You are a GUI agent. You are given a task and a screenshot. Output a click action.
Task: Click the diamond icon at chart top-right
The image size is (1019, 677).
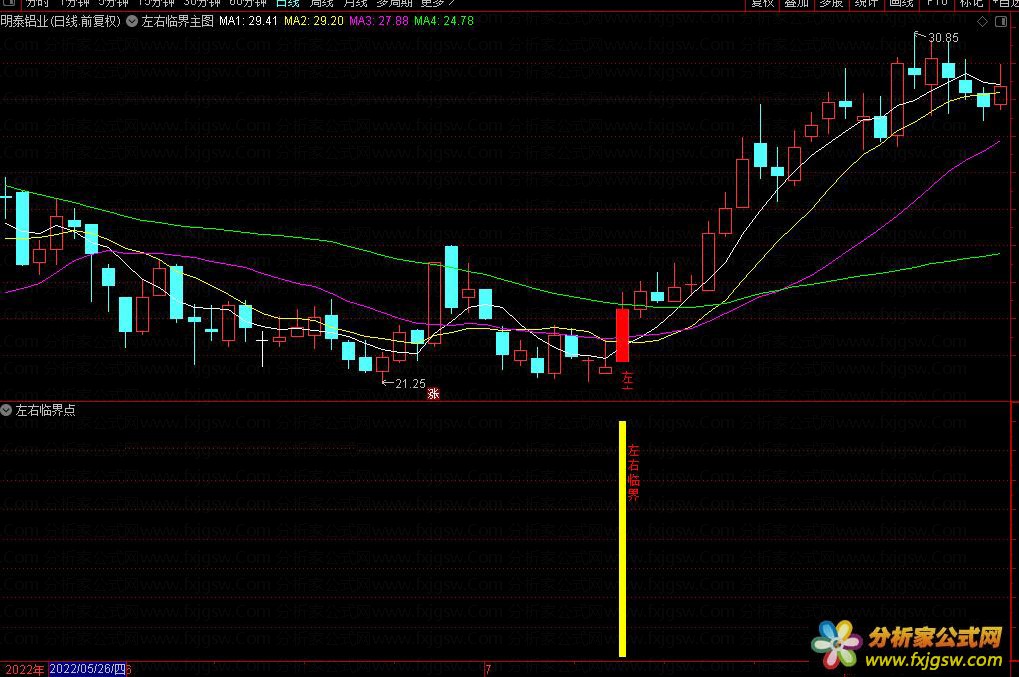[983, 21]
